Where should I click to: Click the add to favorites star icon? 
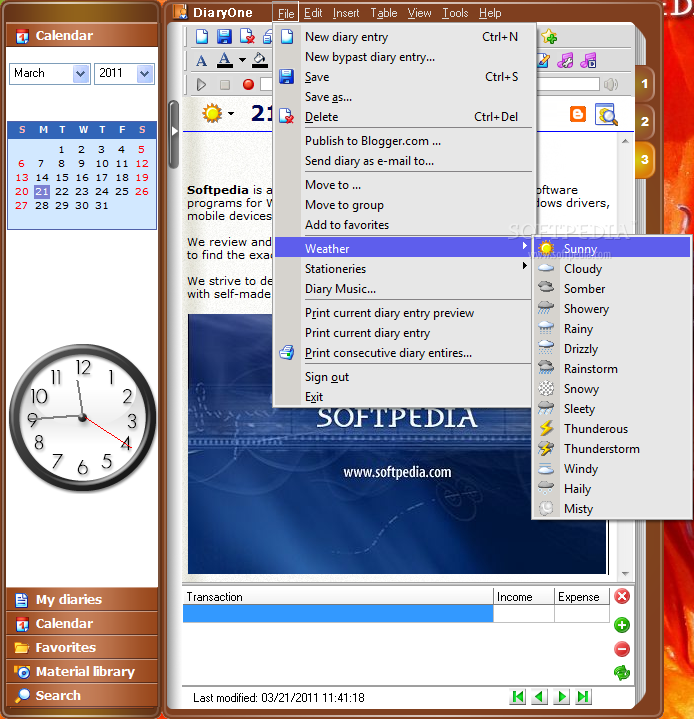[549, 37]
